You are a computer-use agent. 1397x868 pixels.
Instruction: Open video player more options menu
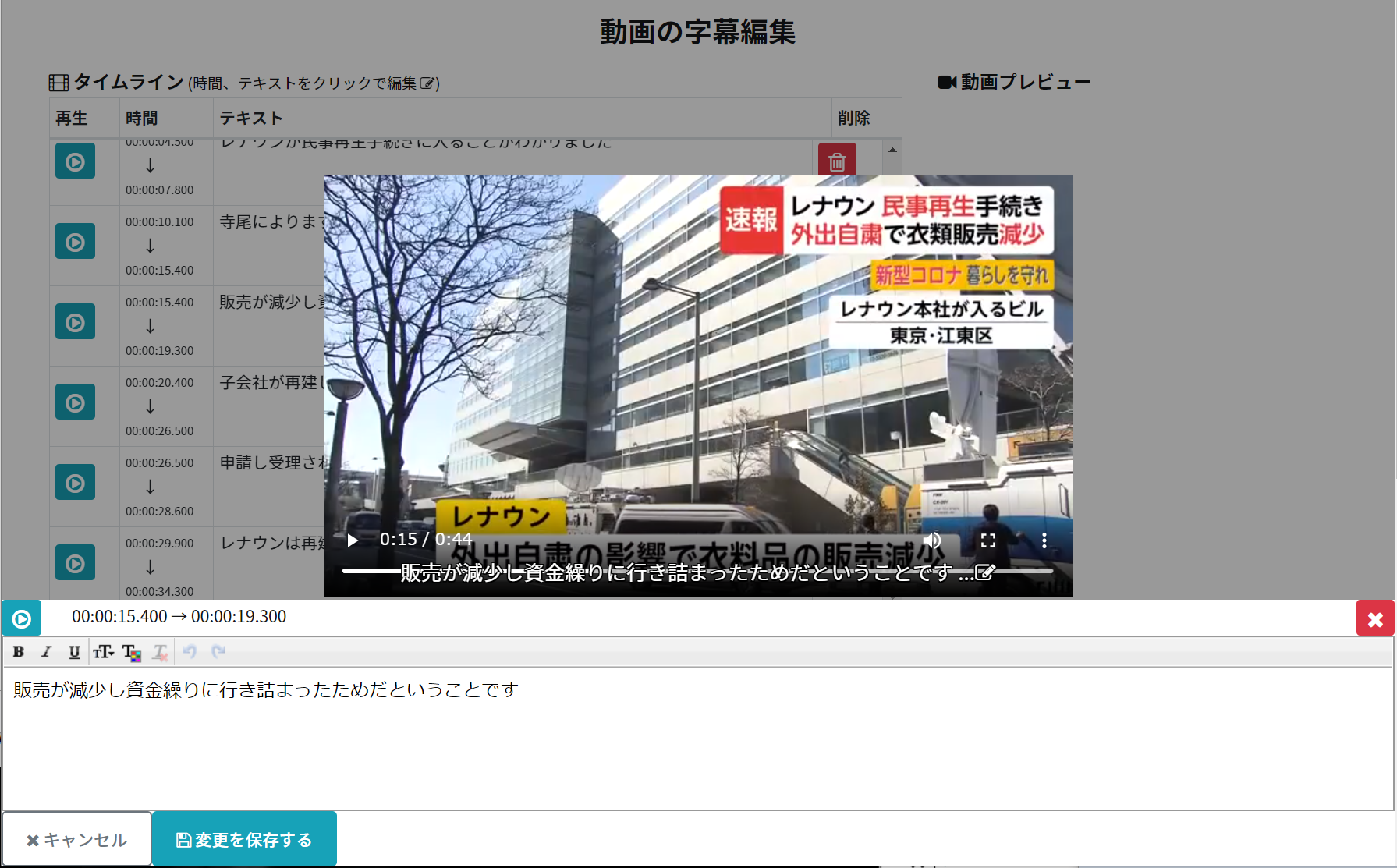click(1044, 540)
